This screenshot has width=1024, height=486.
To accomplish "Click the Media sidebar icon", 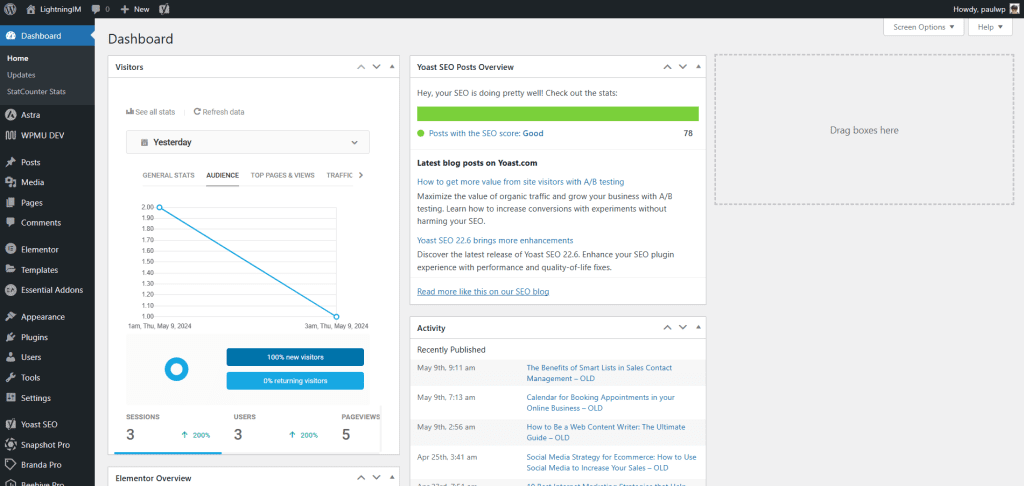I will tap(10, 182).
